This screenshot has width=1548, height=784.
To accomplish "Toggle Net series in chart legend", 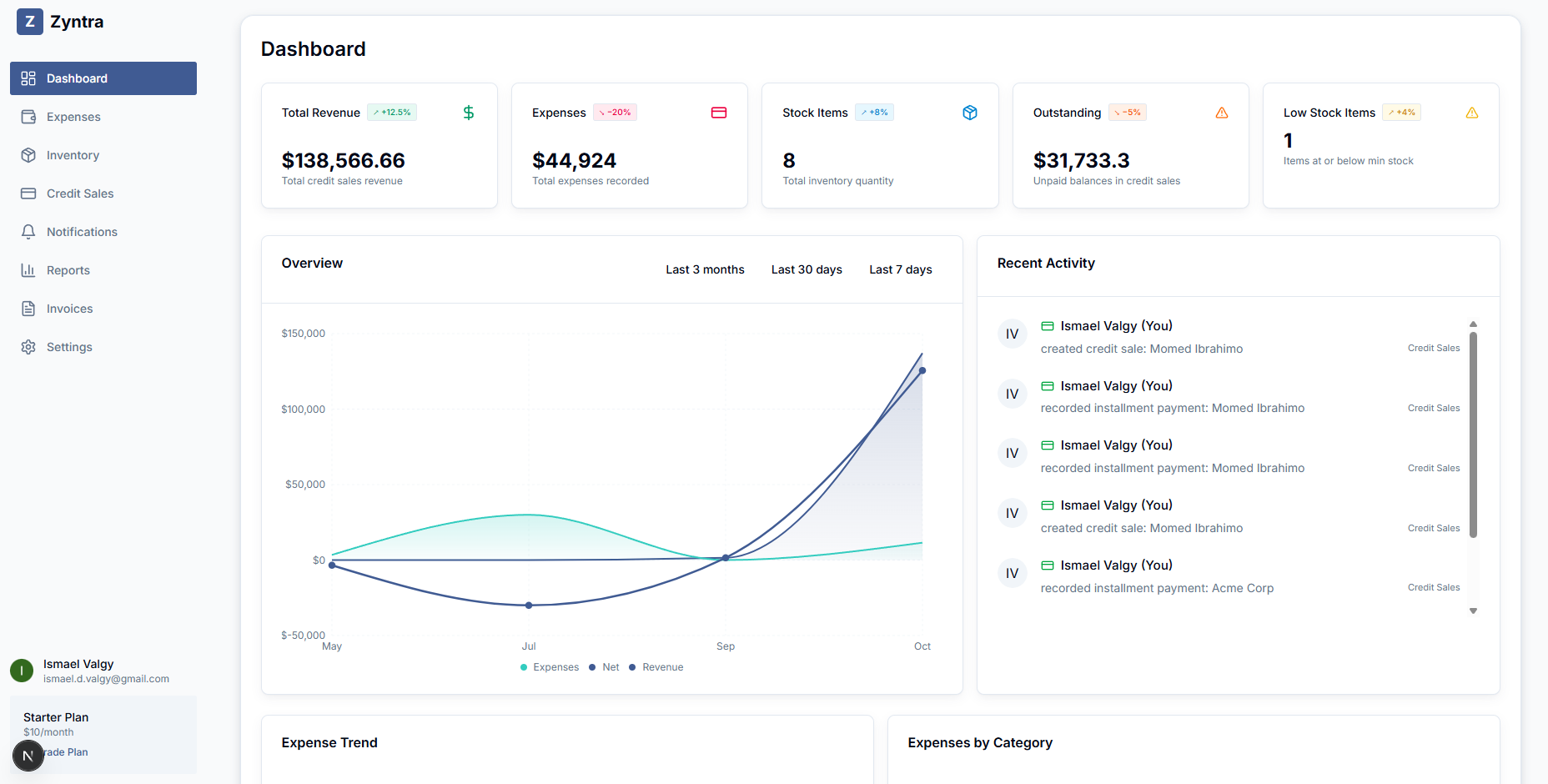I will coord(605,667).
